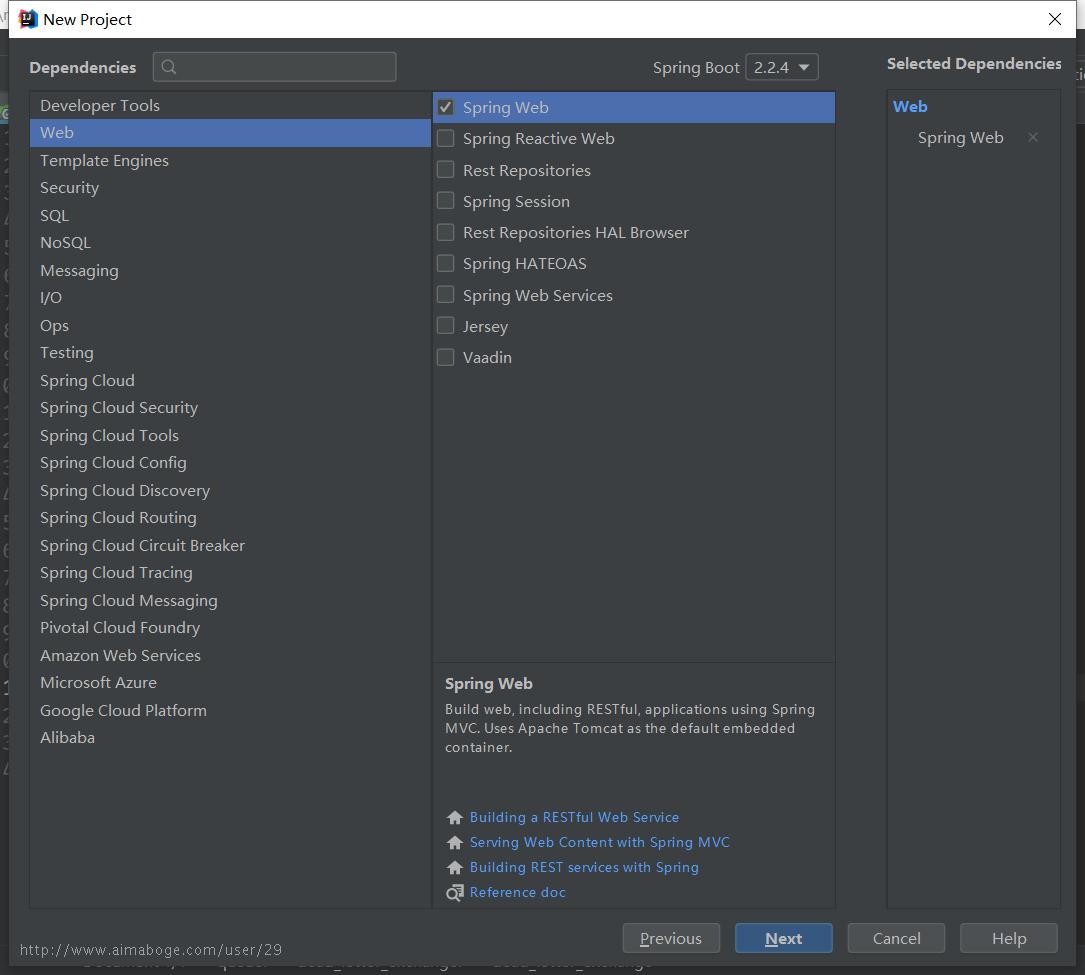The height and width of the screenshot is (975, 1085).
Task: Proceed with the Next button
Action: (783, 938)
